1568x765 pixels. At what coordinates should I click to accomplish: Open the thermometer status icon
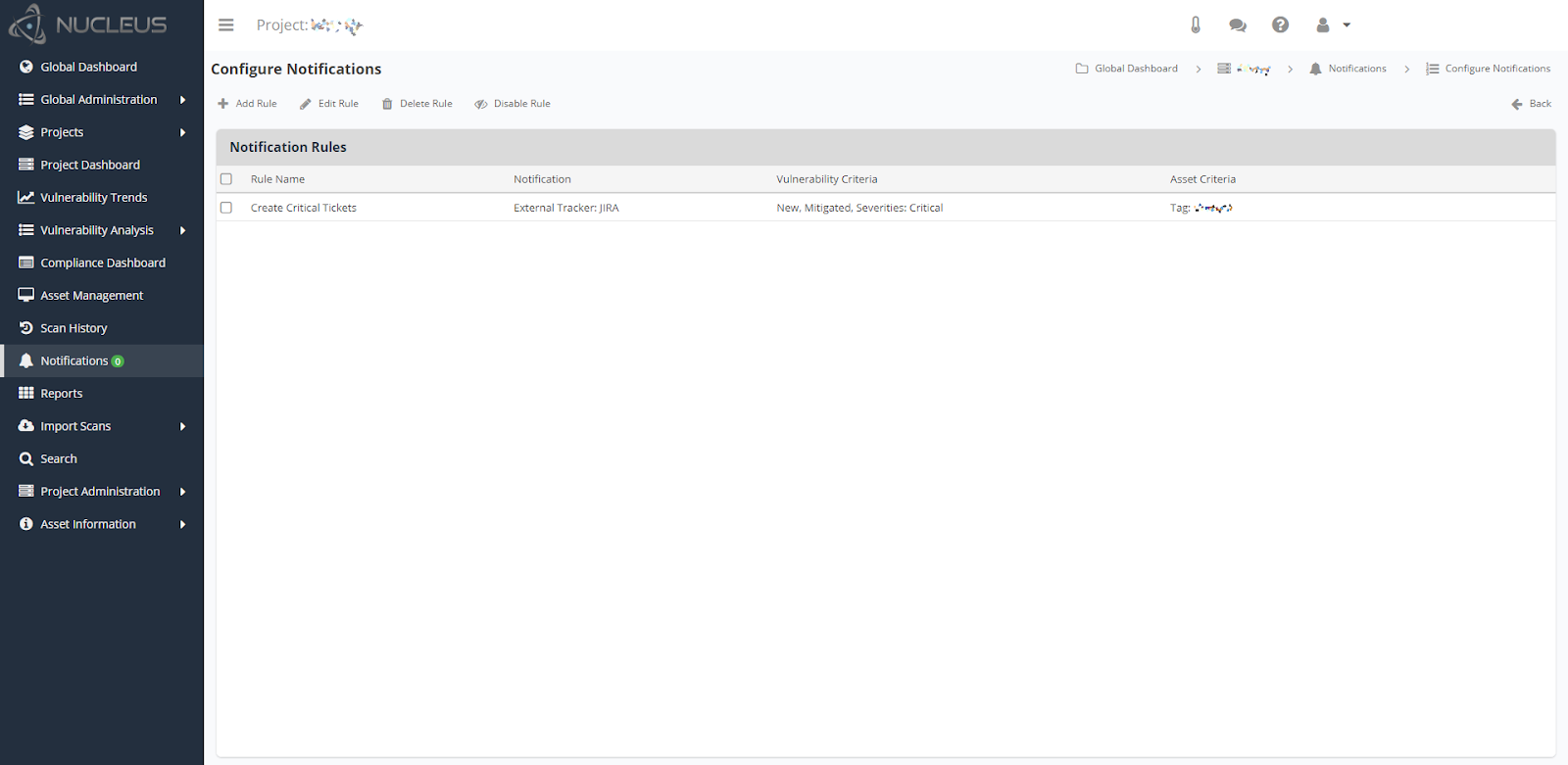click(1196, 25)
